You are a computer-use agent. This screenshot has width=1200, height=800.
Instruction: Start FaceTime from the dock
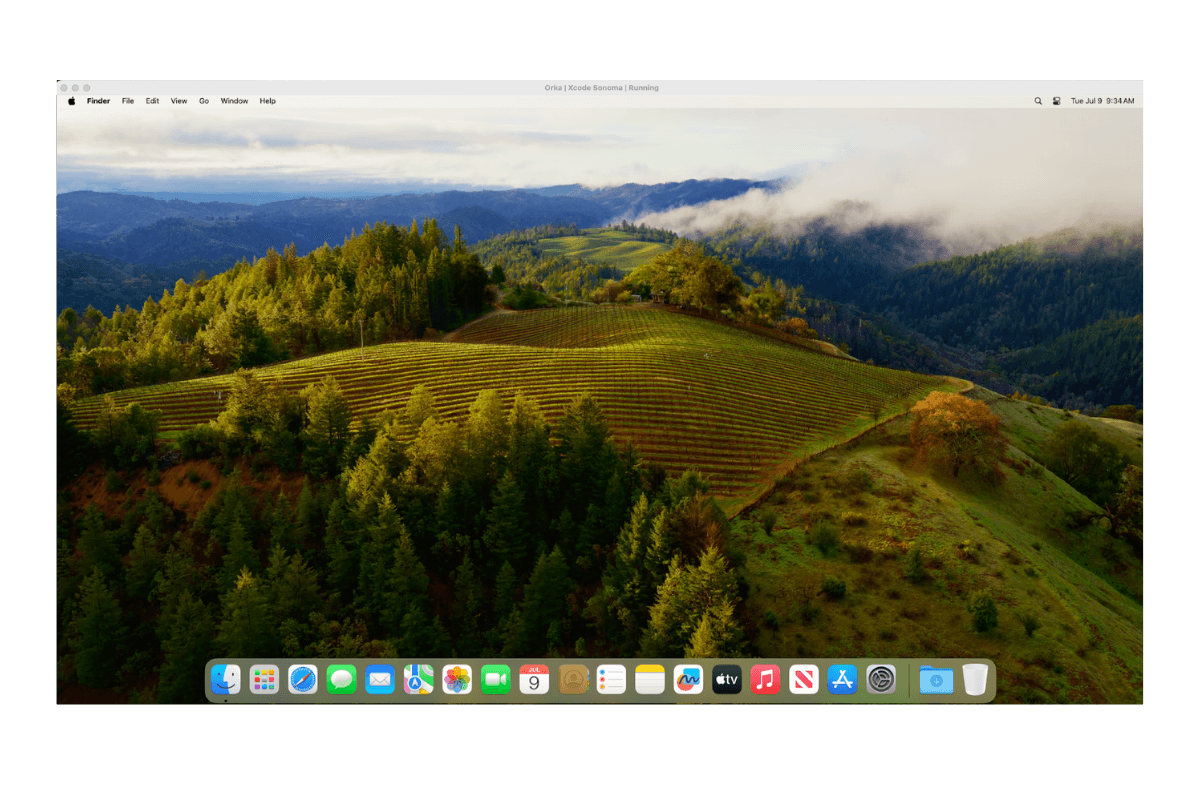point(495,680)
